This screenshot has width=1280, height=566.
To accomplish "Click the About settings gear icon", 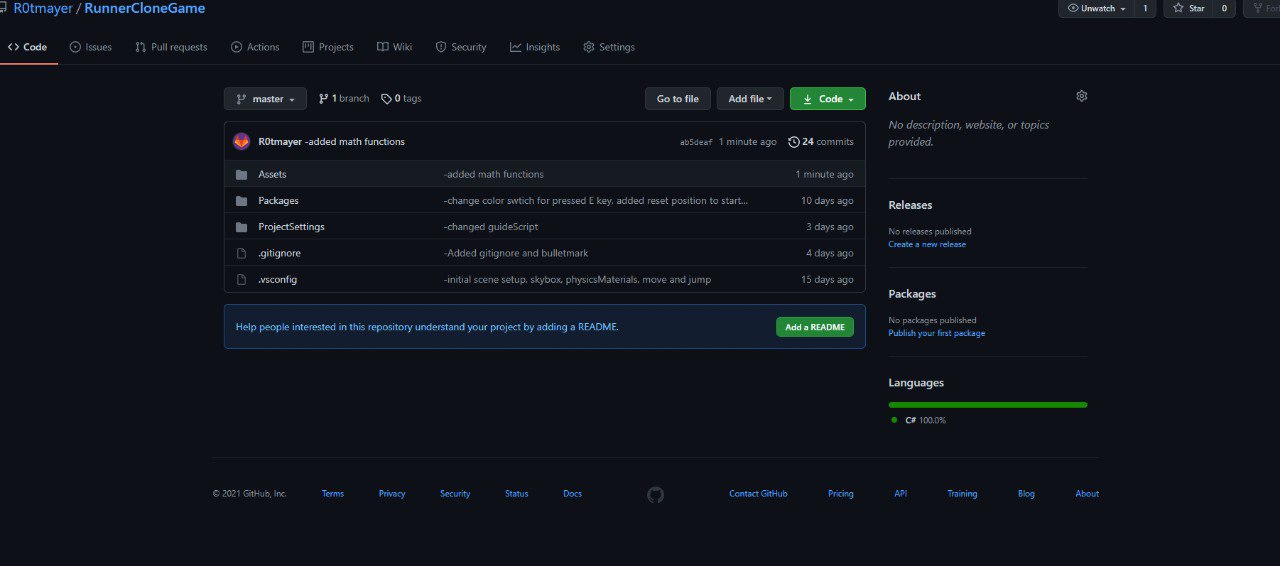I will click(x=1081, y=96).
